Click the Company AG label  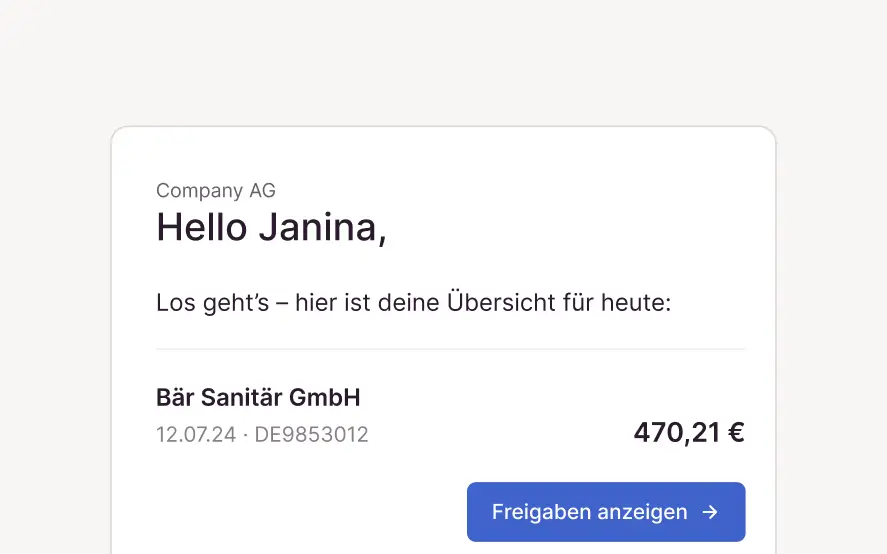(x=216, y=190)
